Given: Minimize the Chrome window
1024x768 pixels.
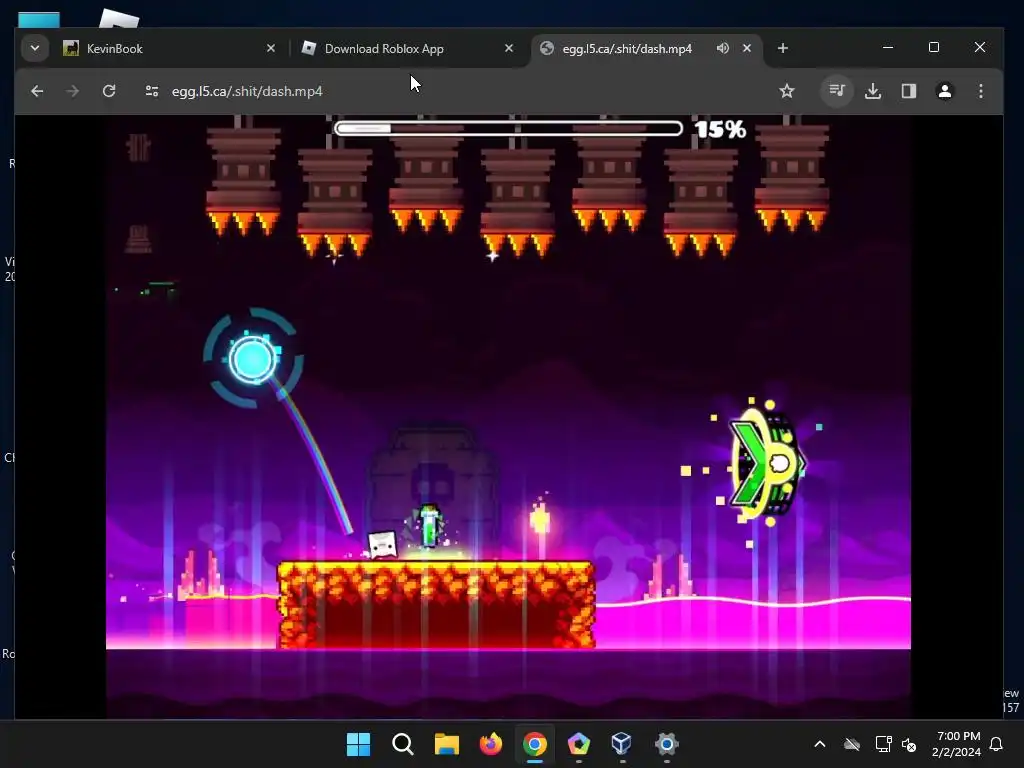Looking at the screenshot, I should tap(888, 48).
